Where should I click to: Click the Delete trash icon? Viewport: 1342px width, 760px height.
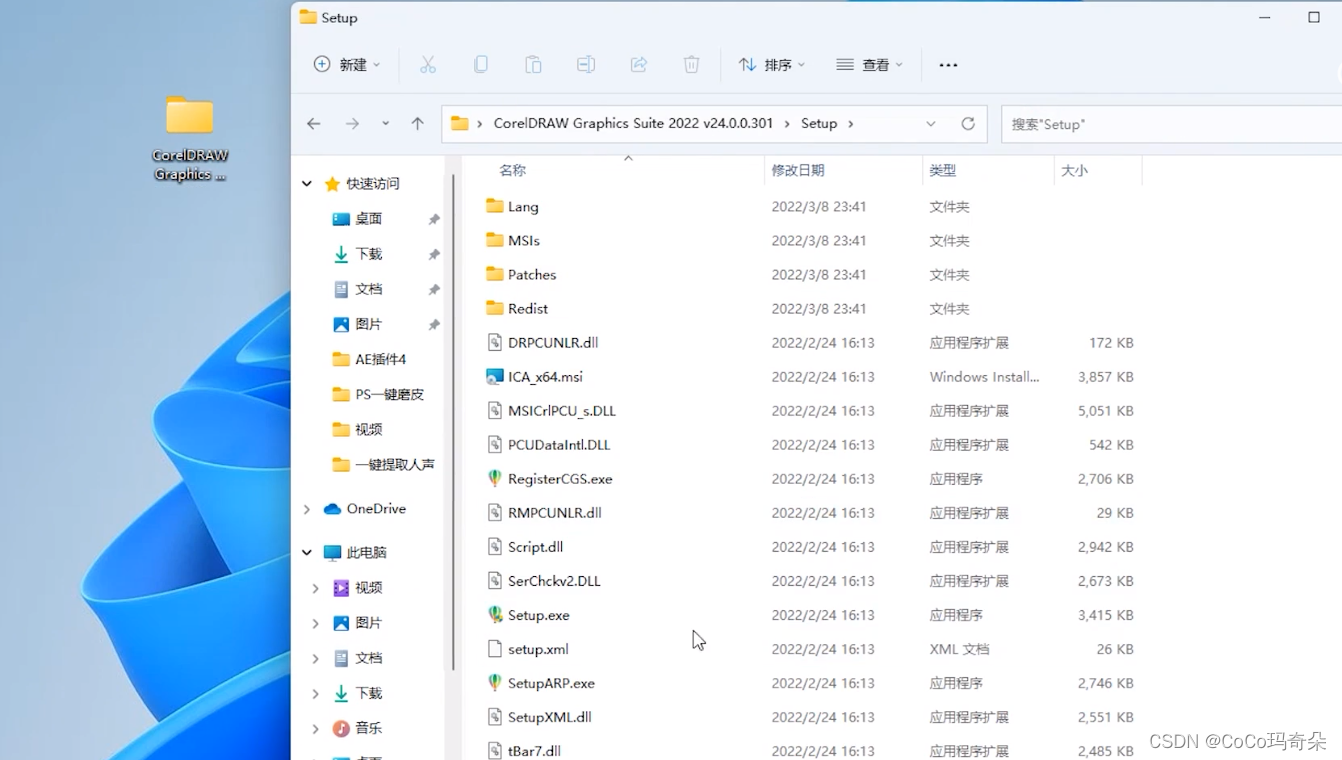pyautogui.click(x=691, y=65)
